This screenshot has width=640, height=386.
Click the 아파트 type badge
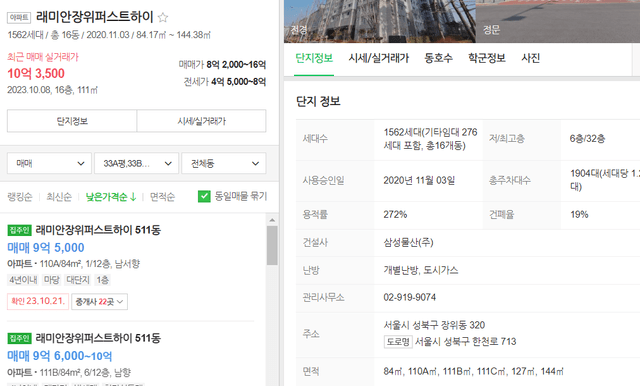pyautogui.click(x=19, y=18)
